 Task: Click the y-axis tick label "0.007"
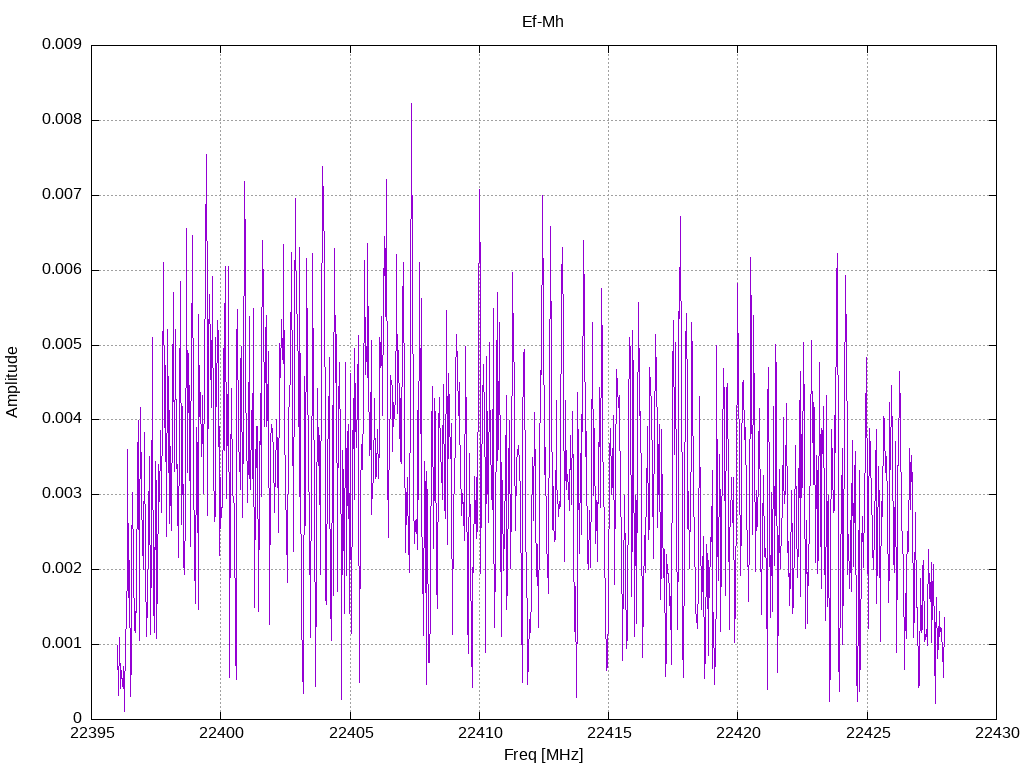pos(62,195)
